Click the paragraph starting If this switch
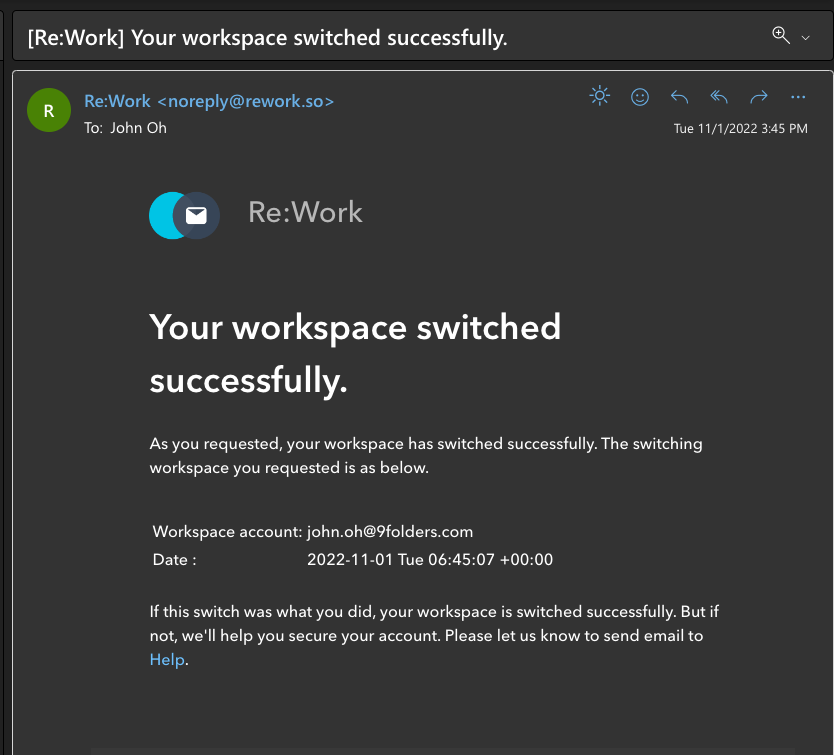Image resolution: width=834 pixels, height=755 pixels. pyautogui.click(x=434, y=635)
